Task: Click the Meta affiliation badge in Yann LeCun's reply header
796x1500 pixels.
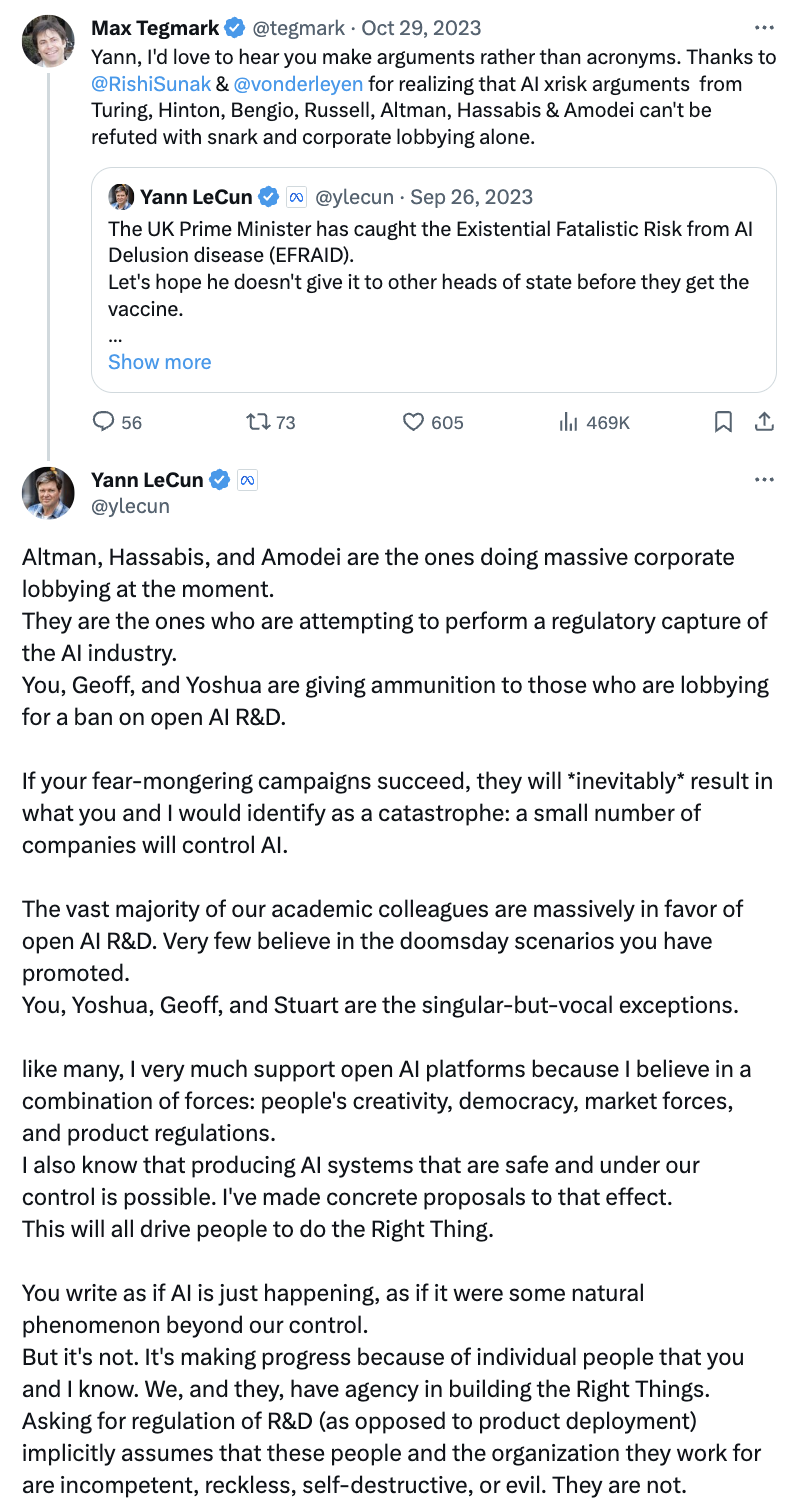Action: (248, 480)
